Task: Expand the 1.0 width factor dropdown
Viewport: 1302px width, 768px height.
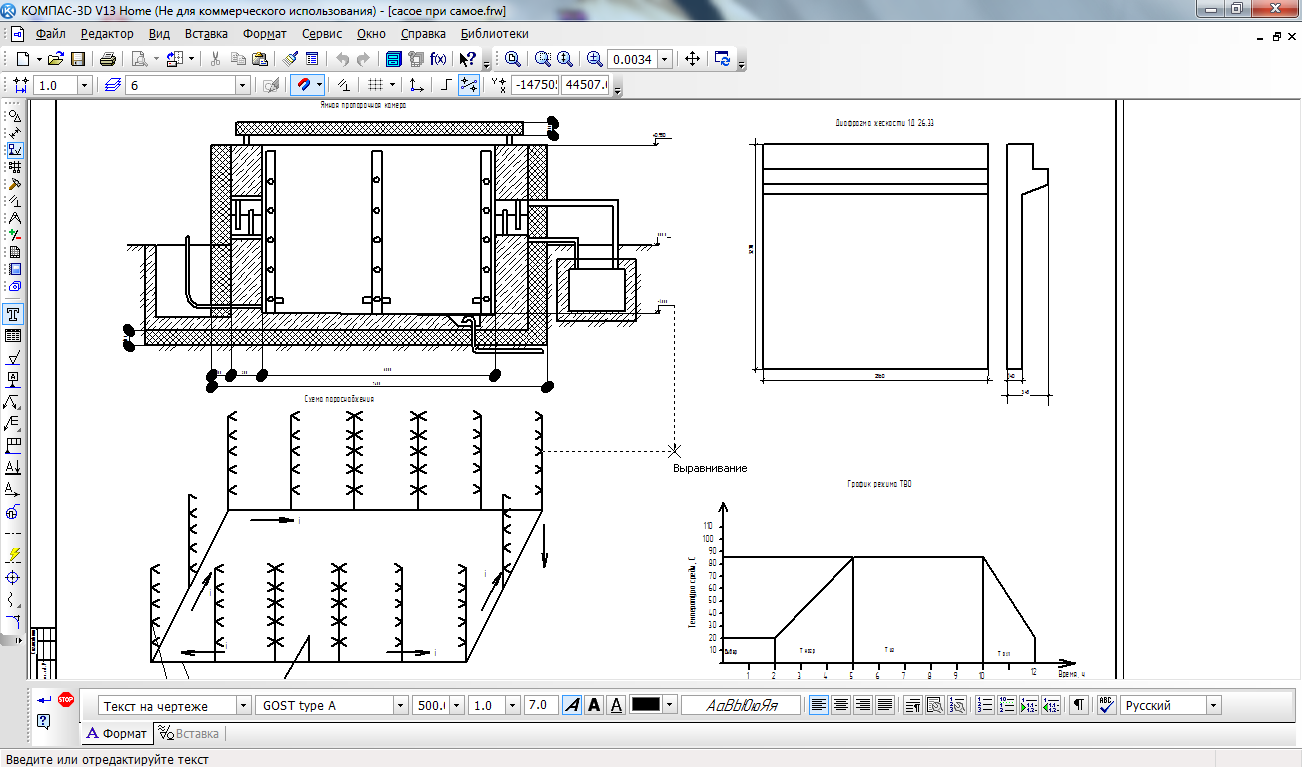Action: coord(512,705)
